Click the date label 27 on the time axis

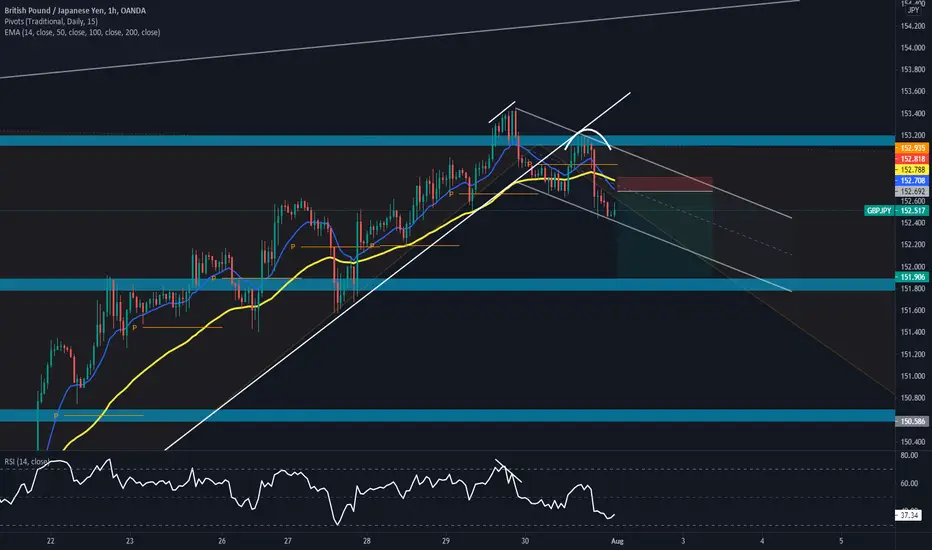click(288, 541)
